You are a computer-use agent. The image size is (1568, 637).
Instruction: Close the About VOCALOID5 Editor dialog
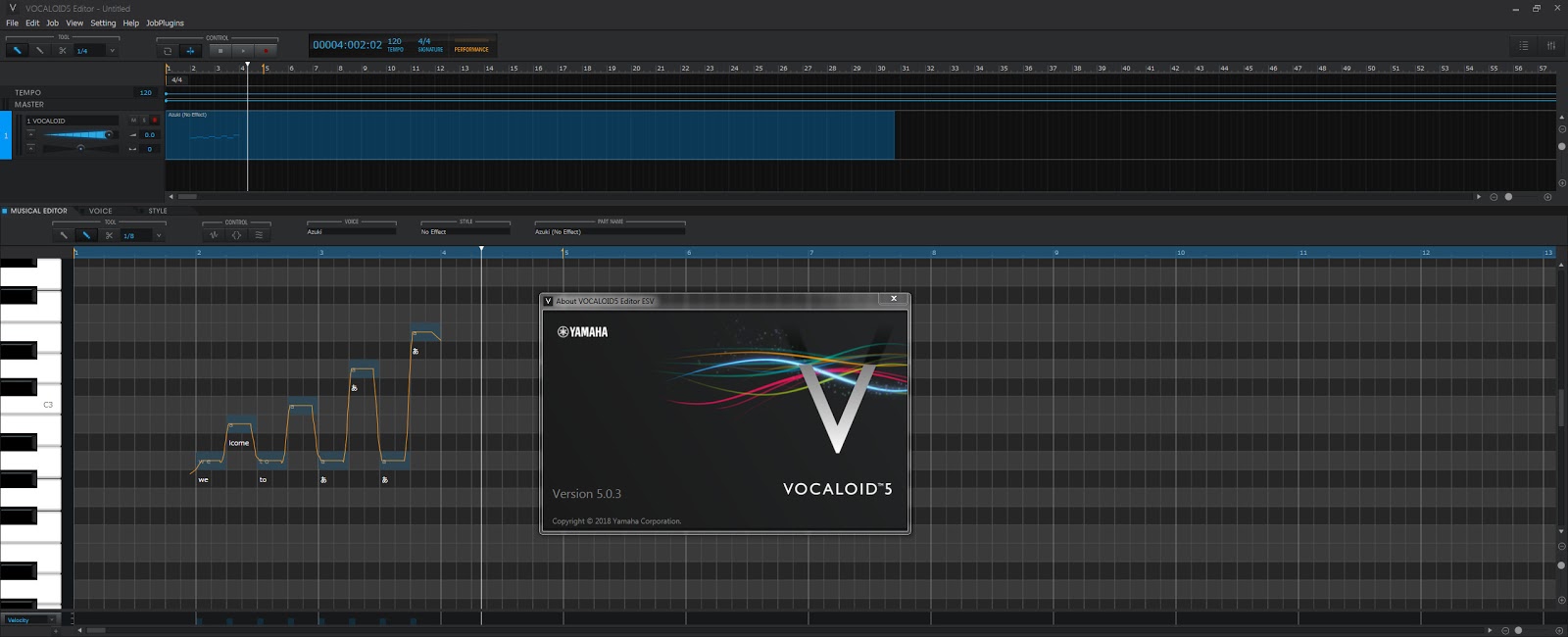click(894, 299)
